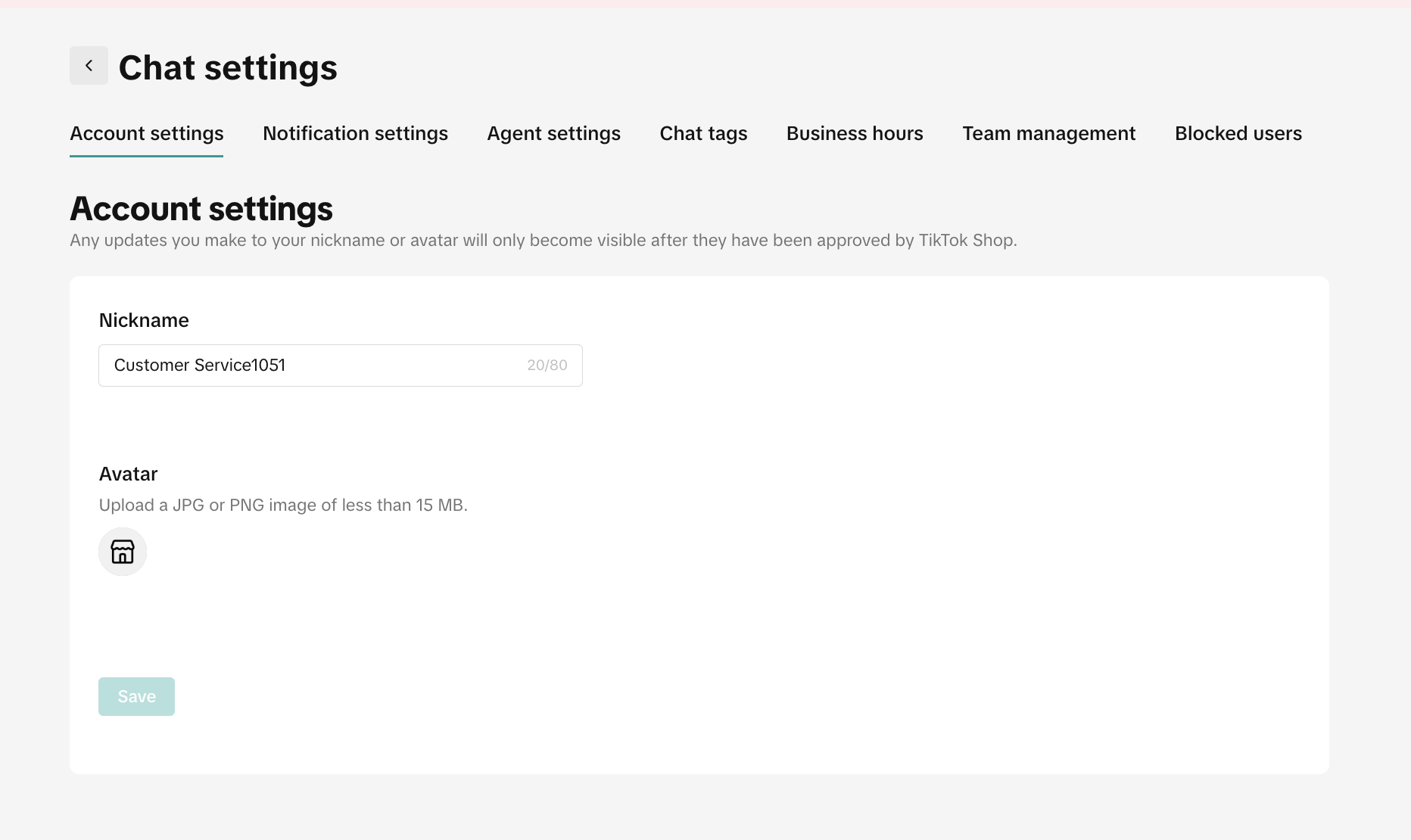Click the Avatar section label
This screenshot has height=840, width=1411.
tap(128, 474)
